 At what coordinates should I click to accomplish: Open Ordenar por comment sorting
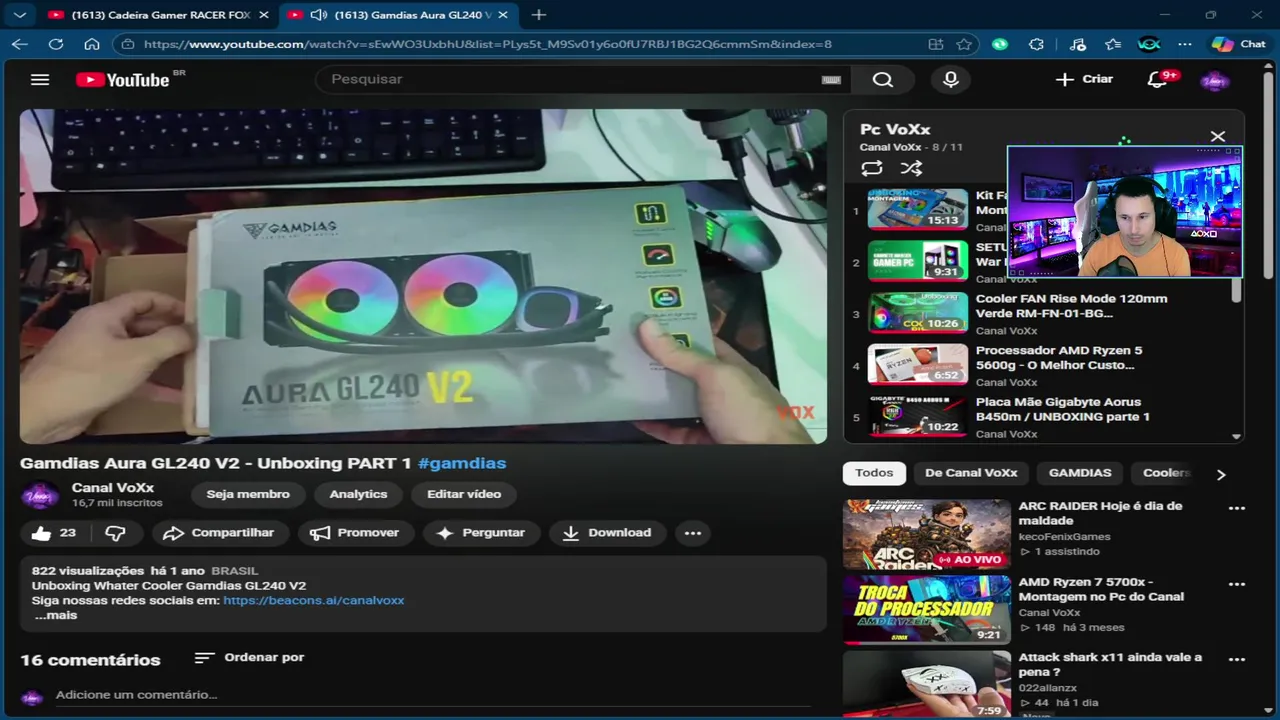(249, 657)
